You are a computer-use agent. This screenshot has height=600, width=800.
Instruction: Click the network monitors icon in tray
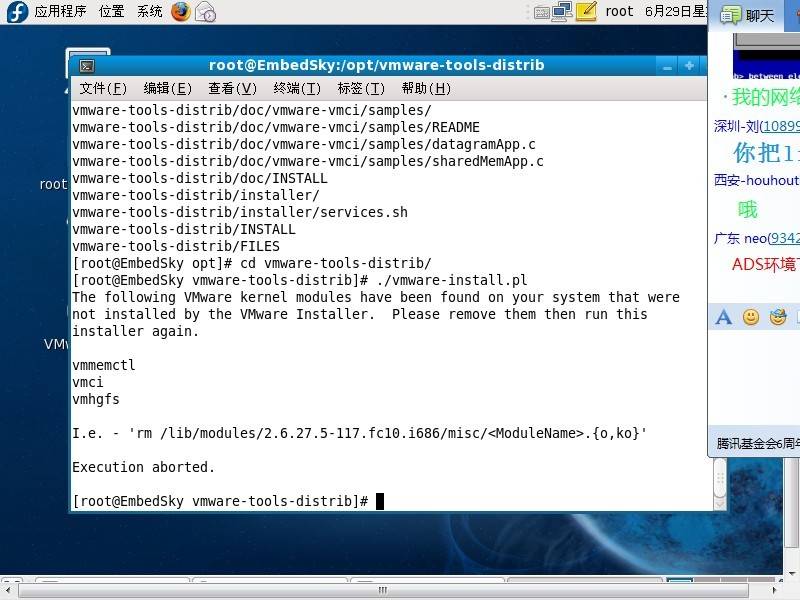pos(562,12)
